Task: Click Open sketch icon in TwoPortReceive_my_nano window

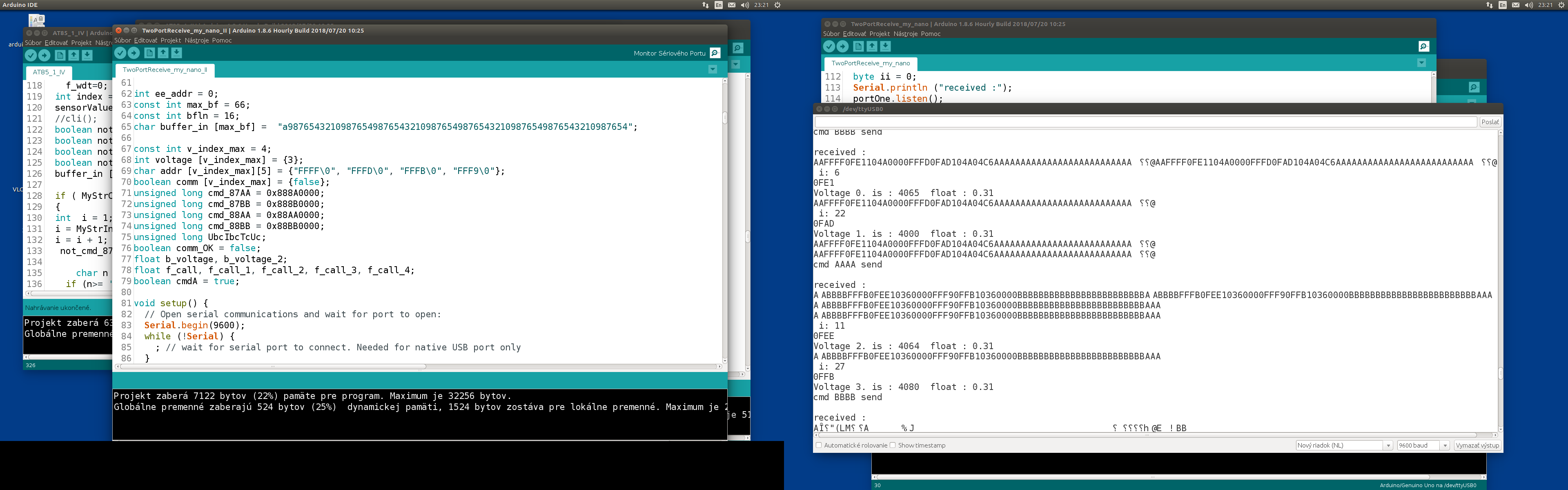Action: point(872,46)
